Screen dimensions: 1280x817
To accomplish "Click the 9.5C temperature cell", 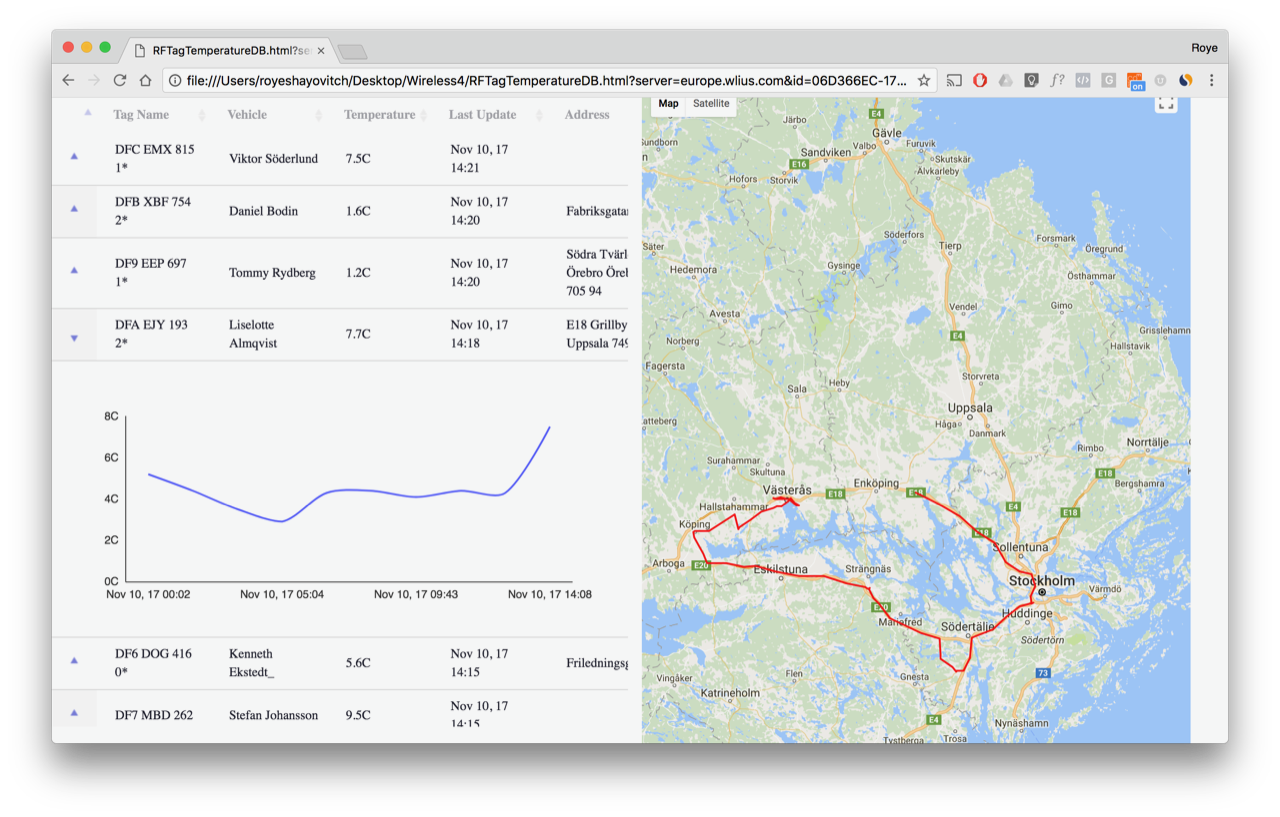I will coord(358,715).
